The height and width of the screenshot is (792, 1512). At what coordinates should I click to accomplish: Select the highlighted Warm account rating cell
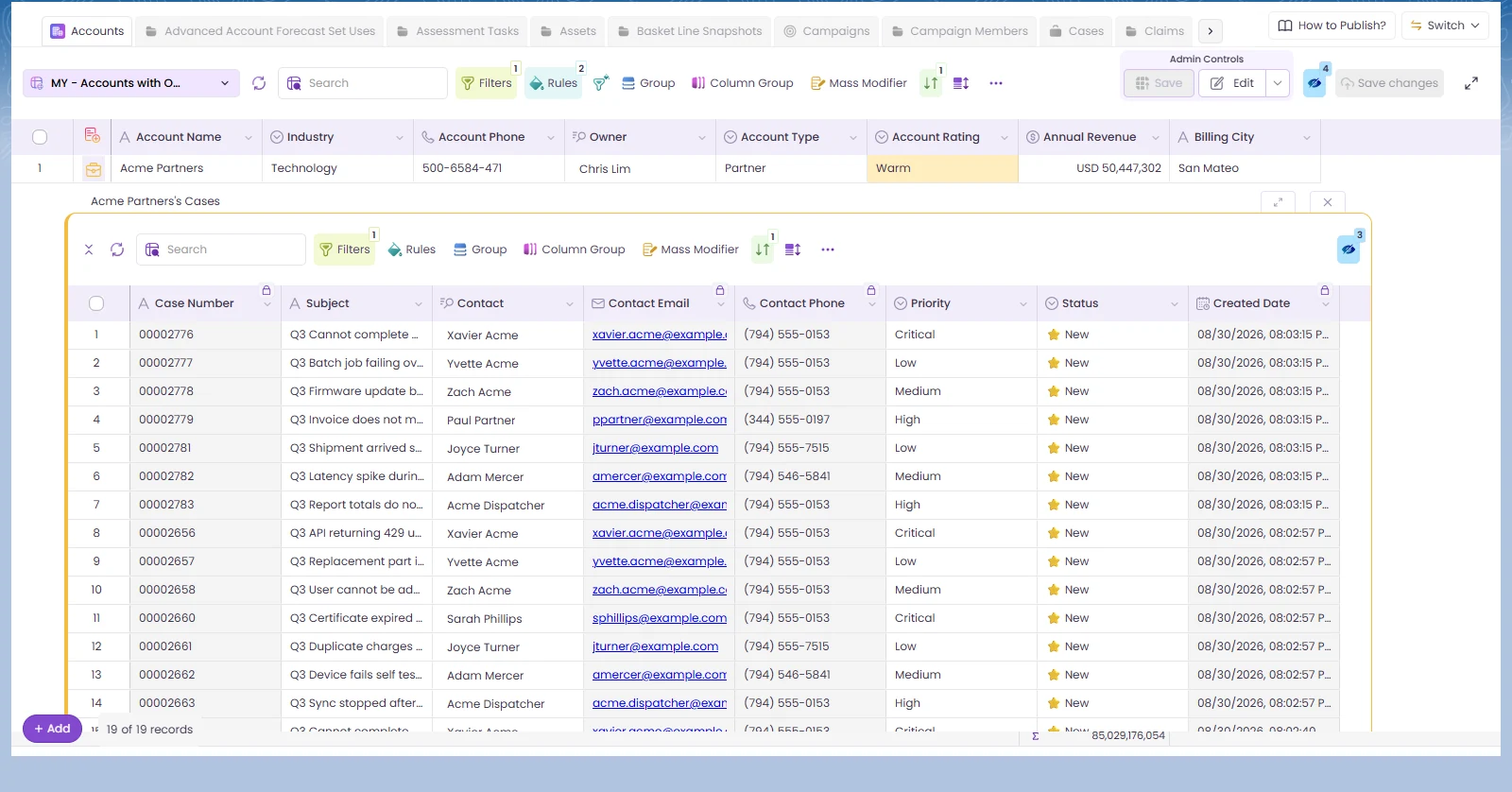coord(942,168)
